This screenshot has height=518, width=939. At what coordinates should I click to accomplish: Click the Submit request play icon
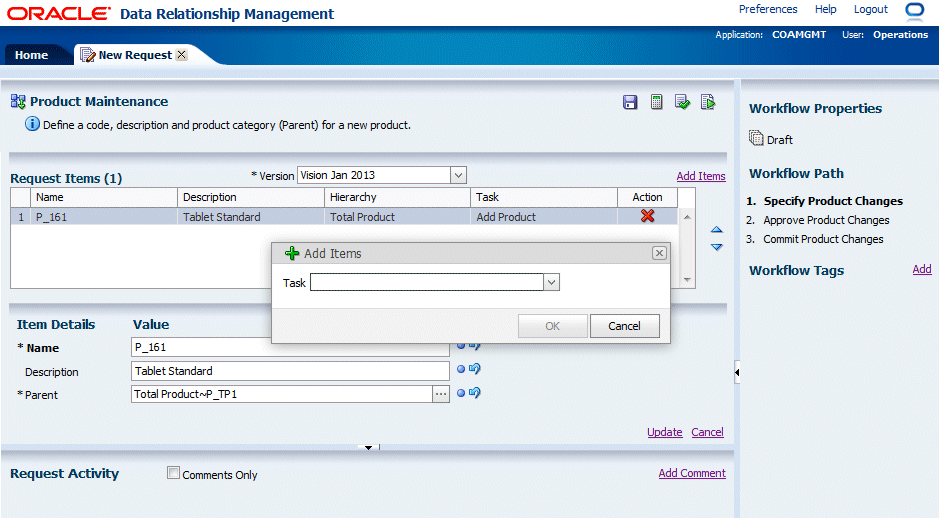[x=708, y=102]
